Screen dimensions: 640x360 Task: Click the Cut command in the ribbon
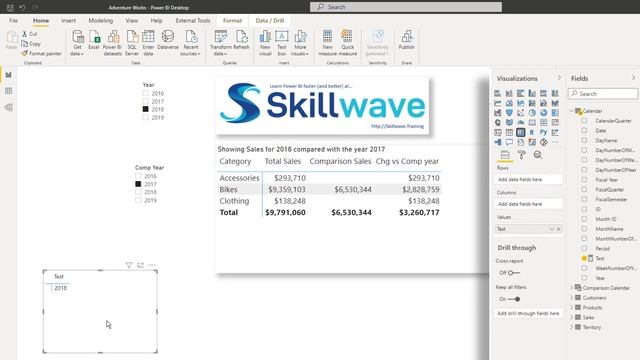(x=29, y=34)
